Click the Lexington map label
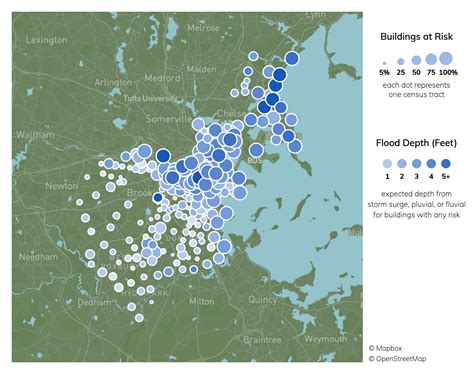474x374 pixels. click(46, 40)
